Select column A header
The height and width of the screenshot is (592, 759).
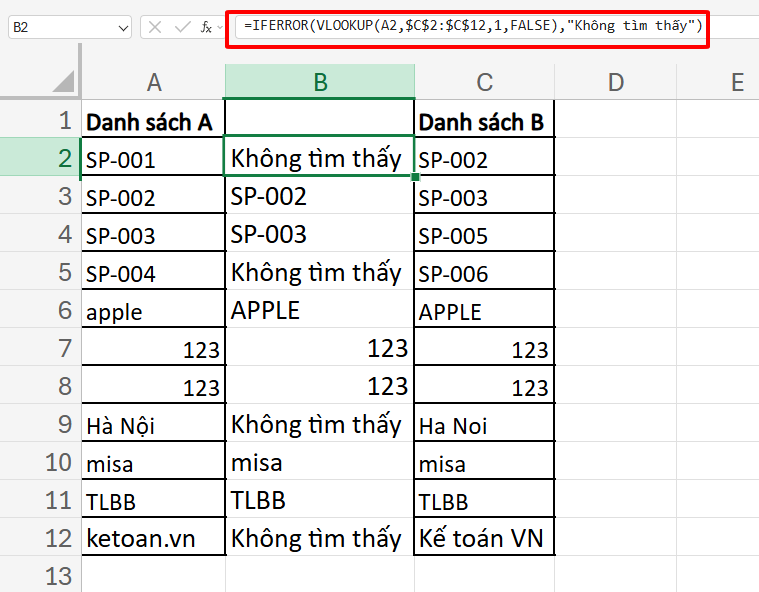(154, 81)
